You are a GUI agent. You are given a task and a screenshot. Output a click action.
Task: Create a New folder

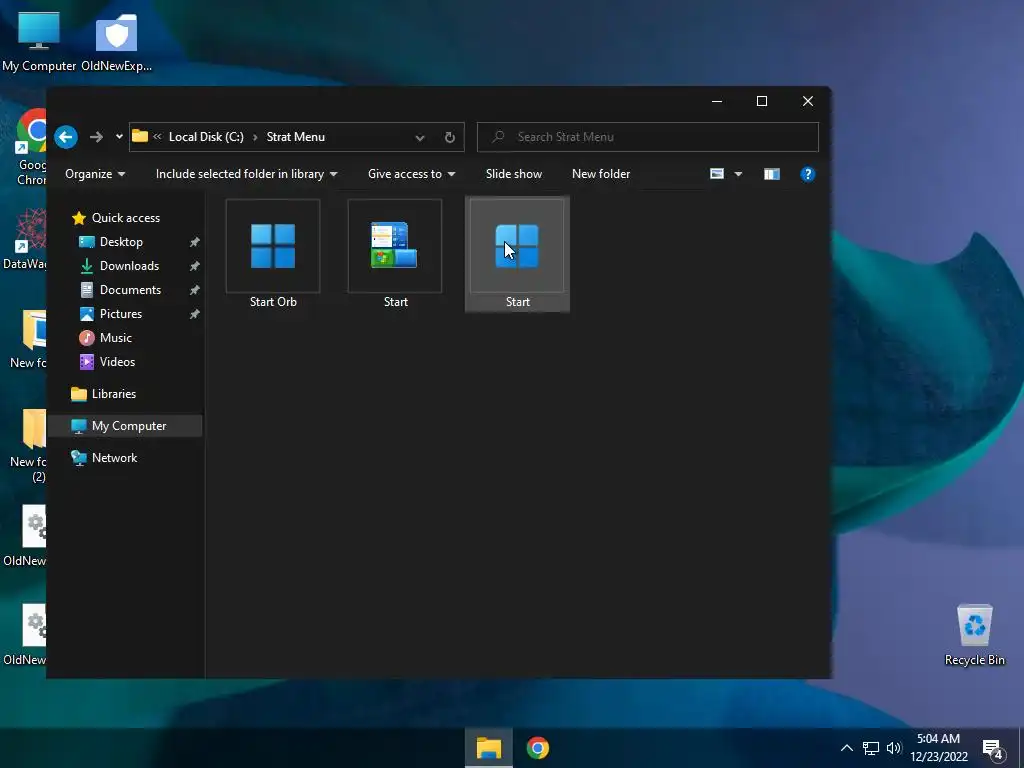click(x=601, y=174)
